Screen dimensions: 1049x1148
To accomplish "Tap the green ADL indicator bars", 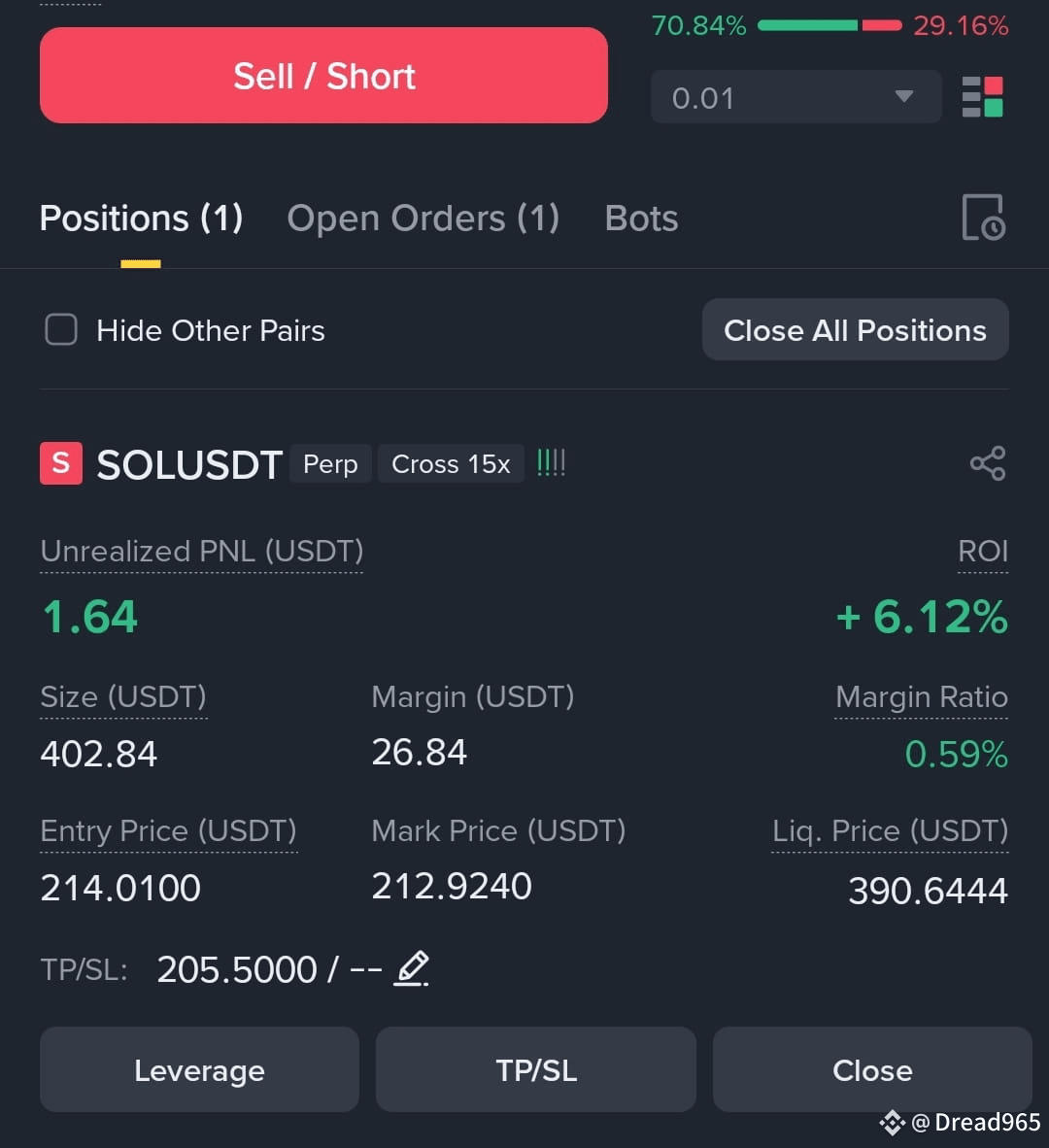I will pyautogui.click(x=552, y=462).
